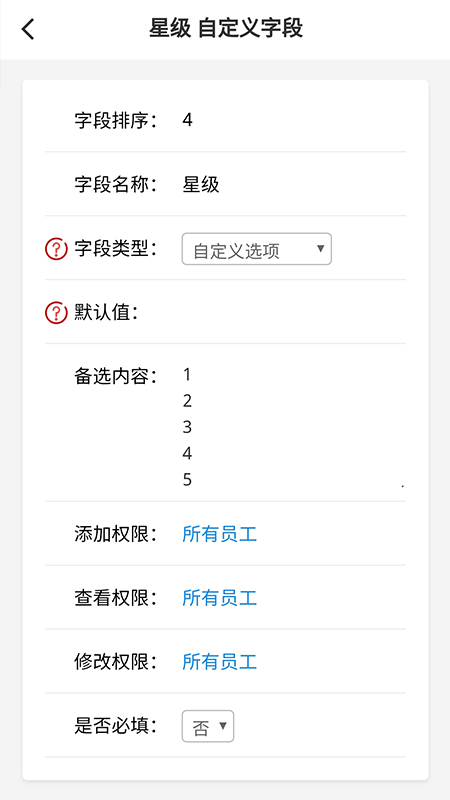Viewport: 450px width, 800px height.
Task: Select option 3 in 备选内容
Action: pyautogui.click(x=187, y=427)
